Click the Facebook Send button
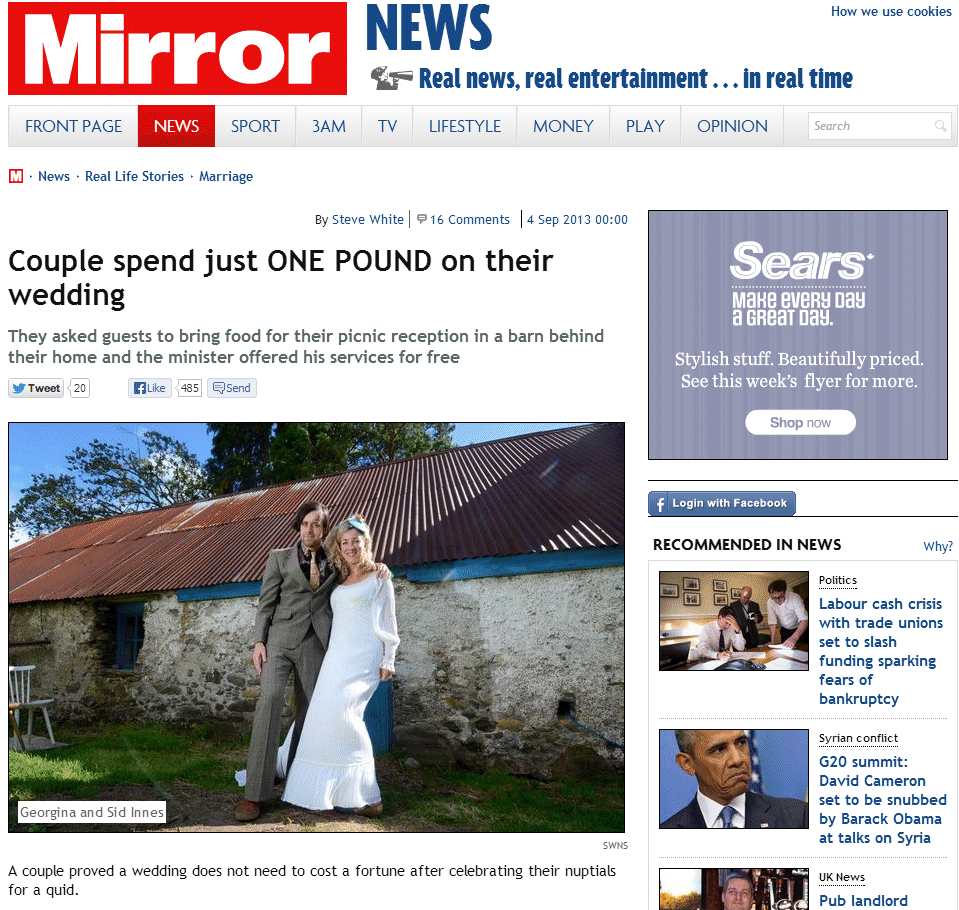Image resolution: width=959 pixels, height=910 pixels. pyautogui.click(x=232, y=388)
